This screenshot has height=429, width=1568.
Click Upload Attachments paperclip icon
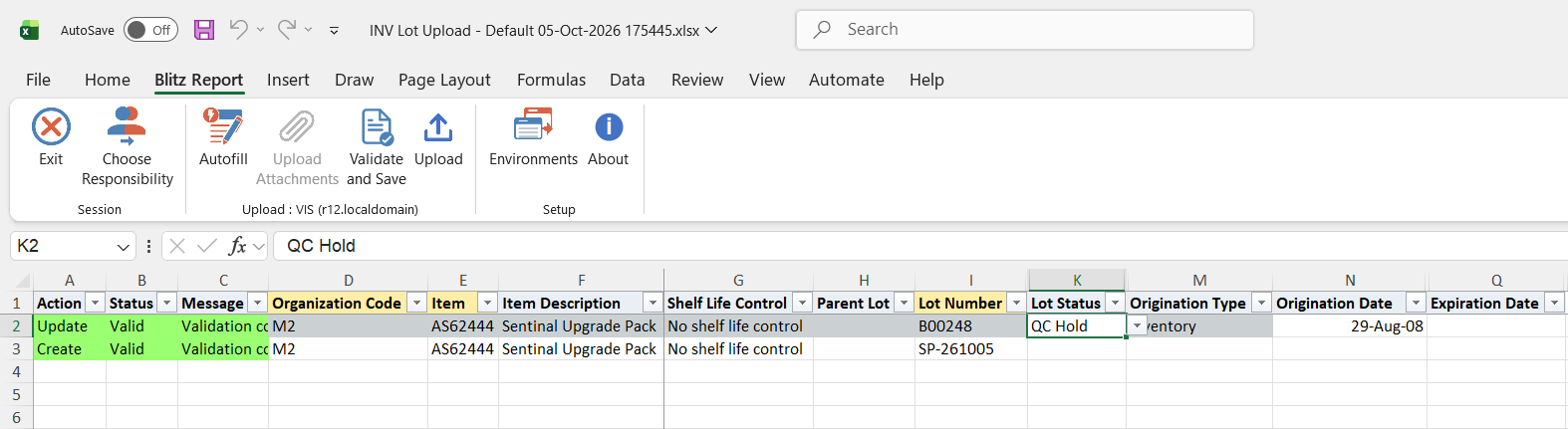tap(297, 127)
